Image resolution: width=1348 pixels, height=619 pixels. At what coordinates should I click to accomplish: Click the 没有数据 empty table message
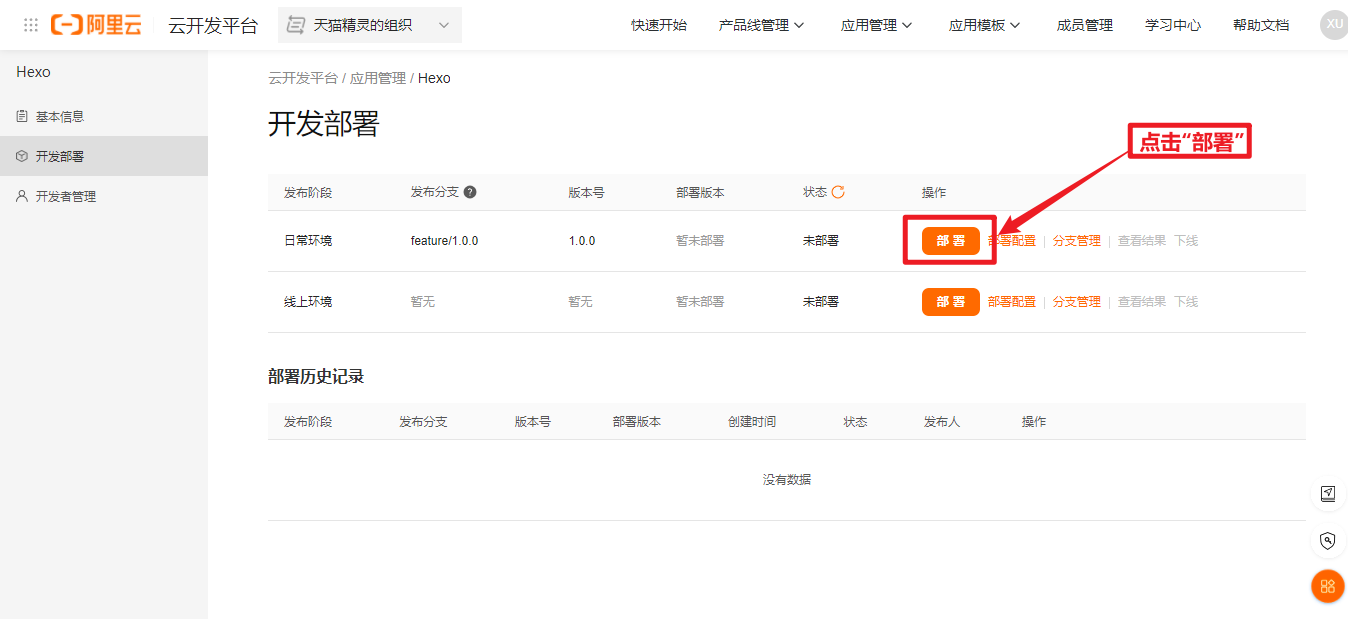coord(787,480)
